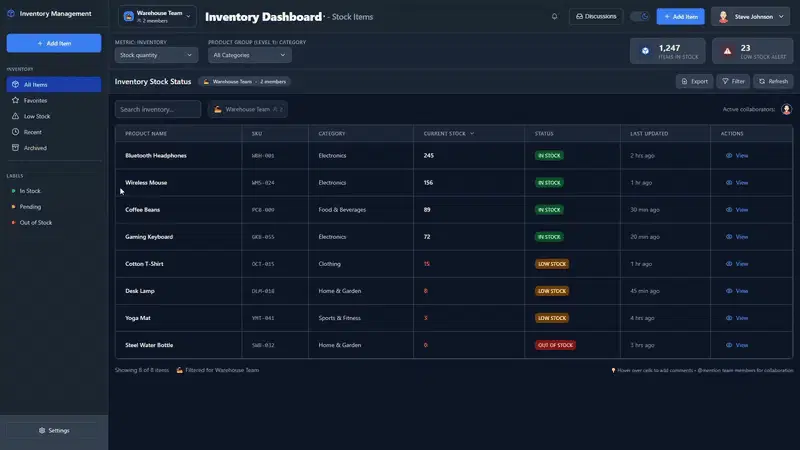Image resolution: width=800 pixels, height=450 pixels.
Task: Expand the All Categories dropdown
Action: (x=249, y=55)
